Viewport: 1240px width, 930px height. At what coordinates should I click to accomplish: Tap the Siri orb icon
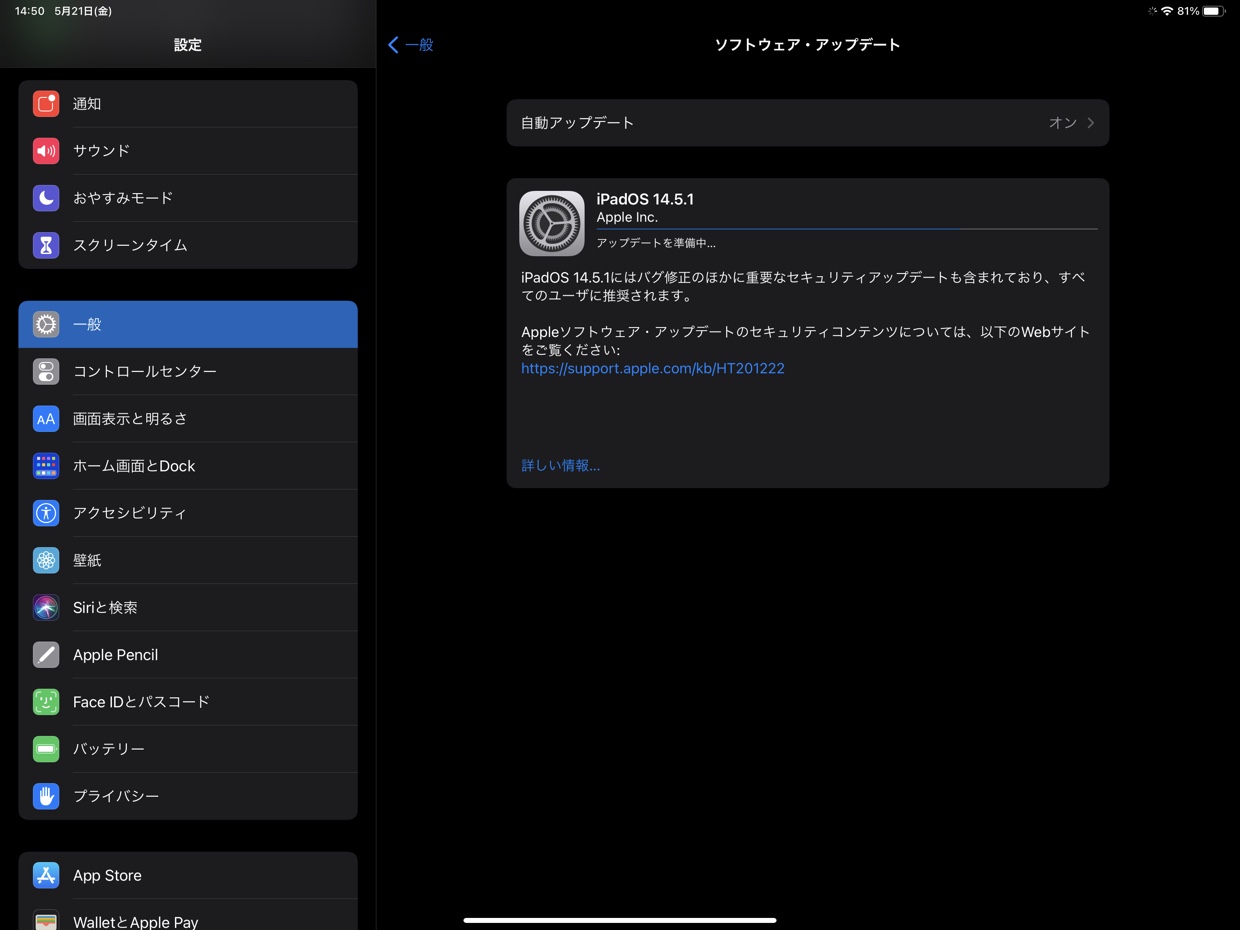[46, 607]
